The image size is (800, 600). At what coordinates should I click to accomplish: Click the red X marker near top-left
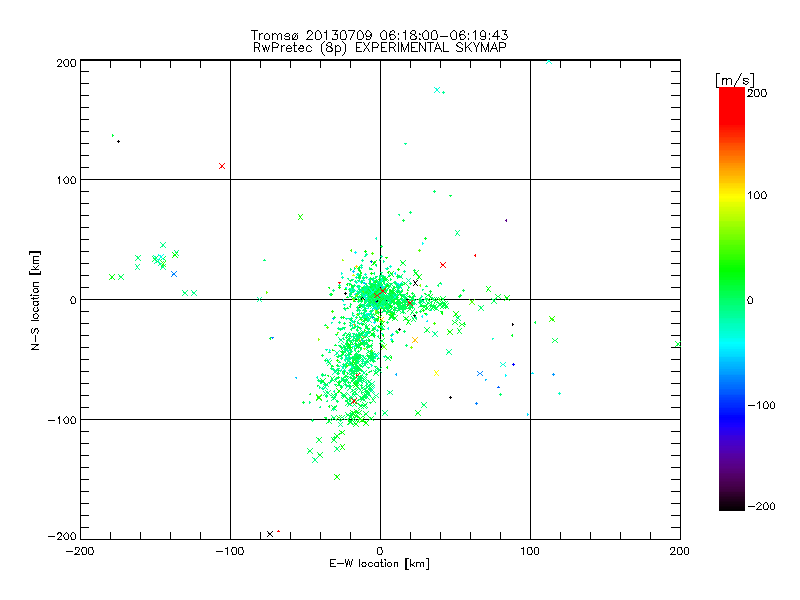[222, 166]
